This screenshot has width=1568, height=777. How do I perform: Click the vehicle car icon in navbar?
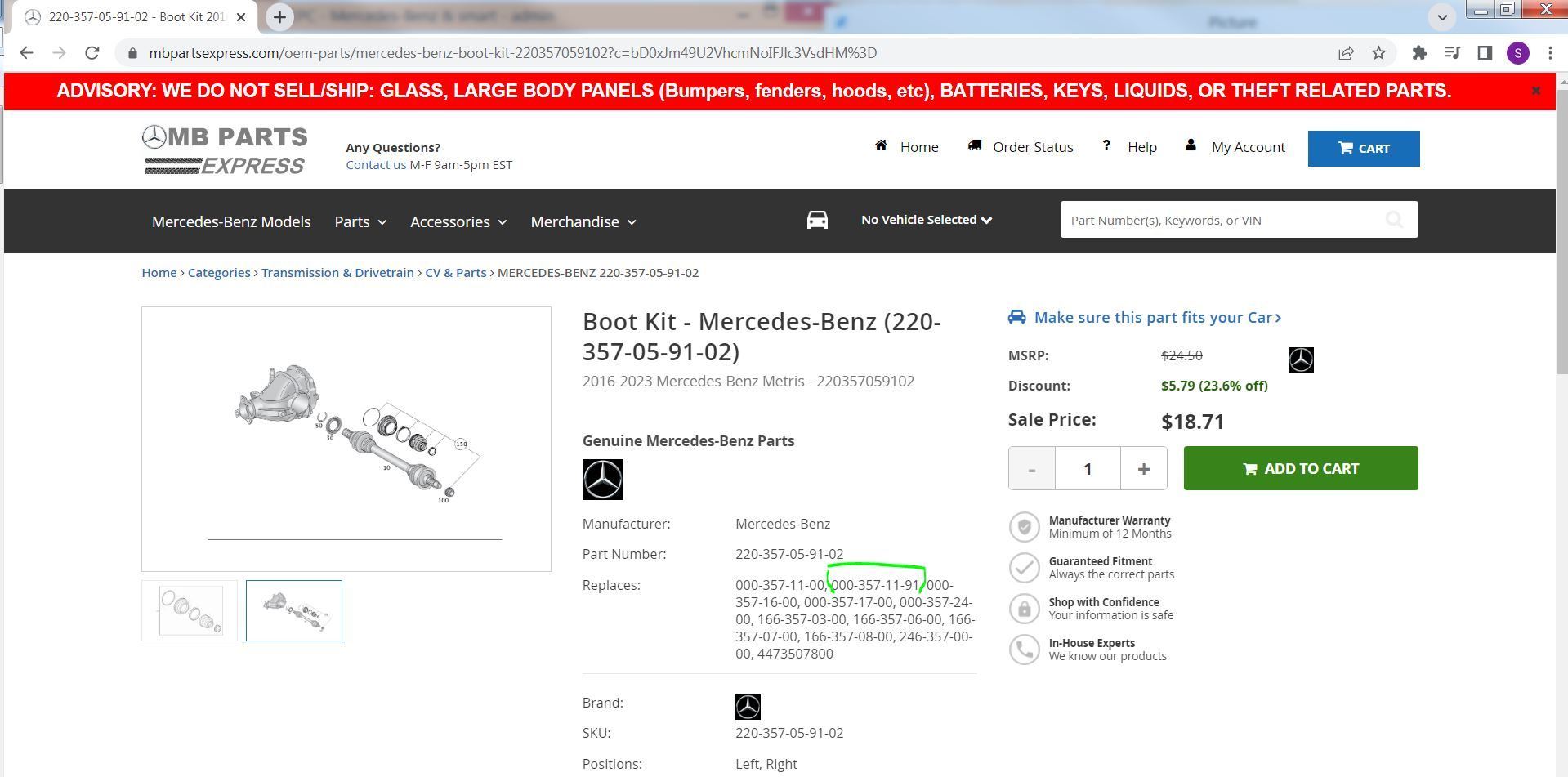coord(817,220)
